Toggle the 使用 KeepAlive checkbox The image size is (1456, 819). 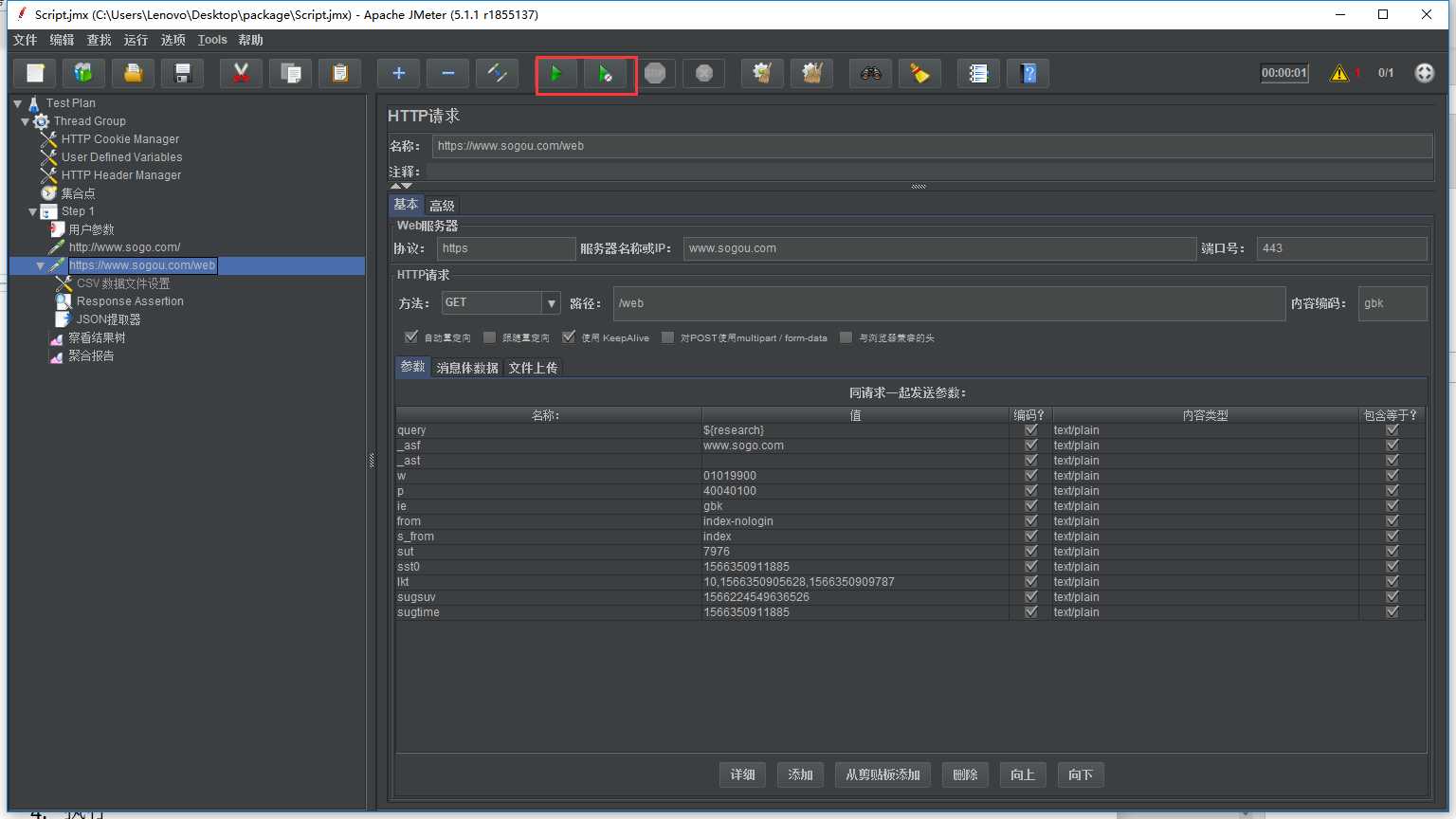point(569,337)
